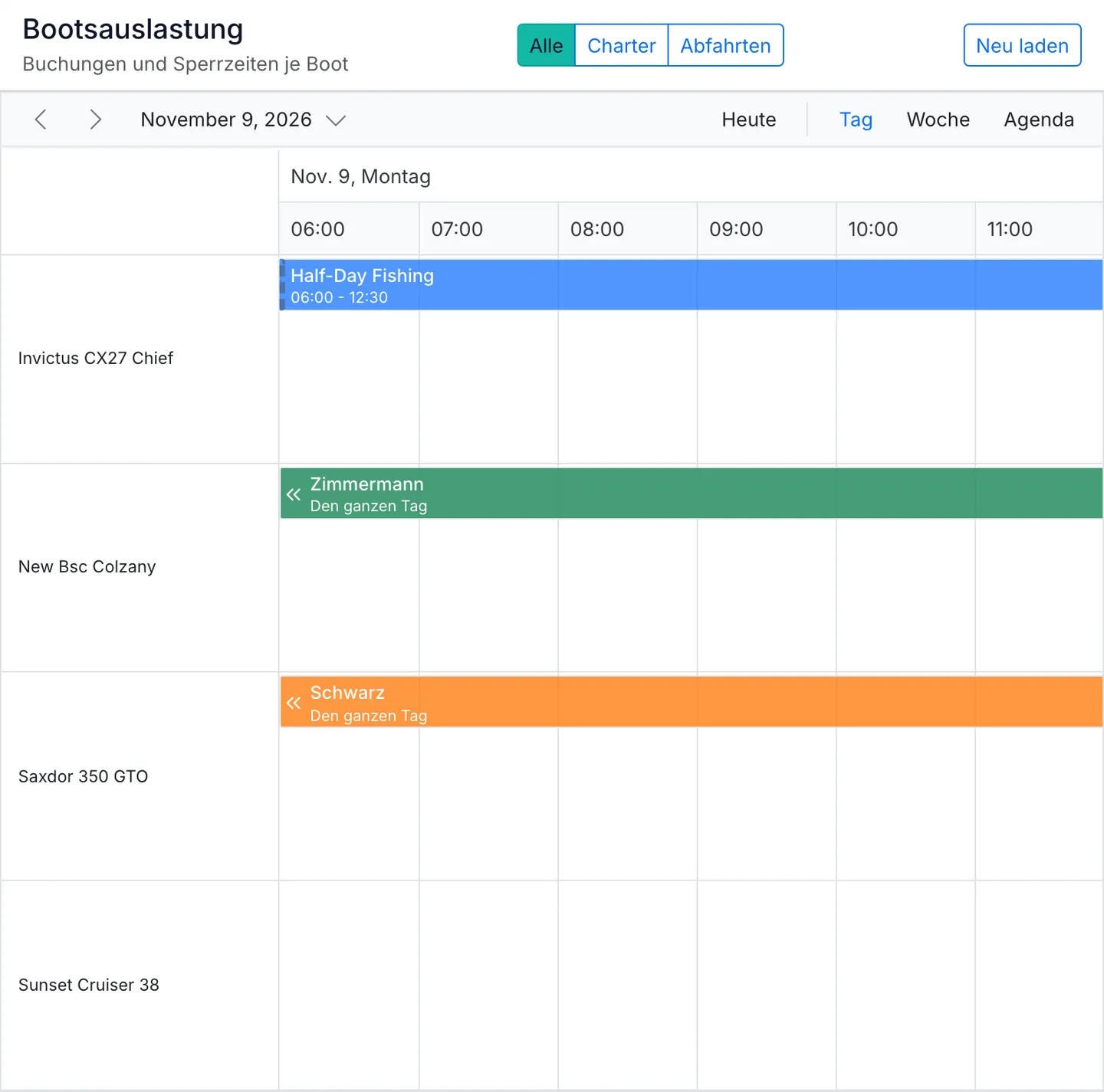Click the 11:00 time header
This screenshot has width=1104, height=1092.
[1039, 229]
